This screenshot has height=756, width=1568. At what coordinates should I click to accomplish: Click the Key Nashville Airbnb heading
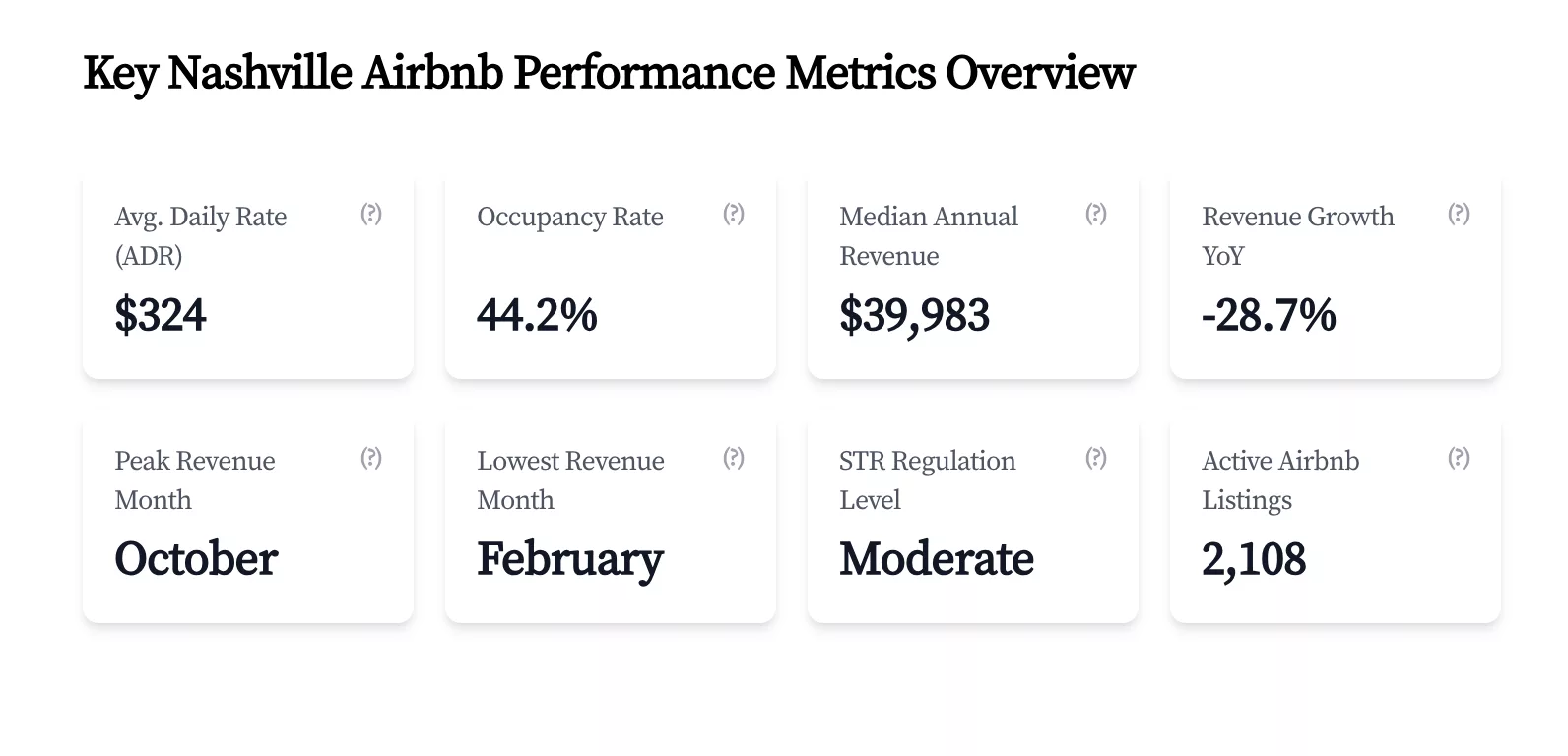608,71
